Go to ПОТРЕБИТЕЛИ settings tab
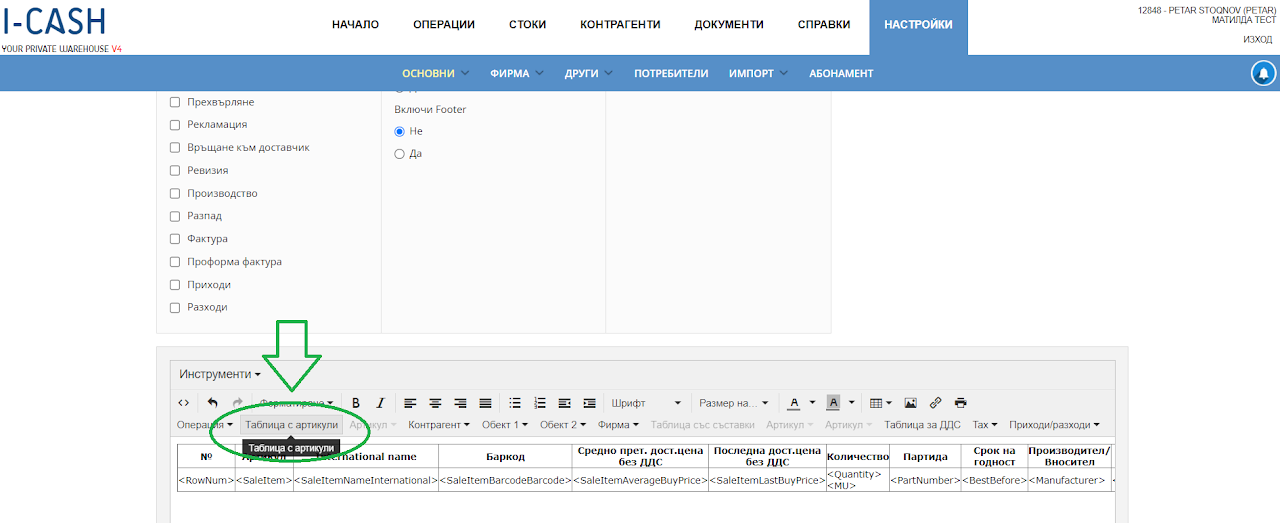The image size is (1280, 523). pos(671,73)
